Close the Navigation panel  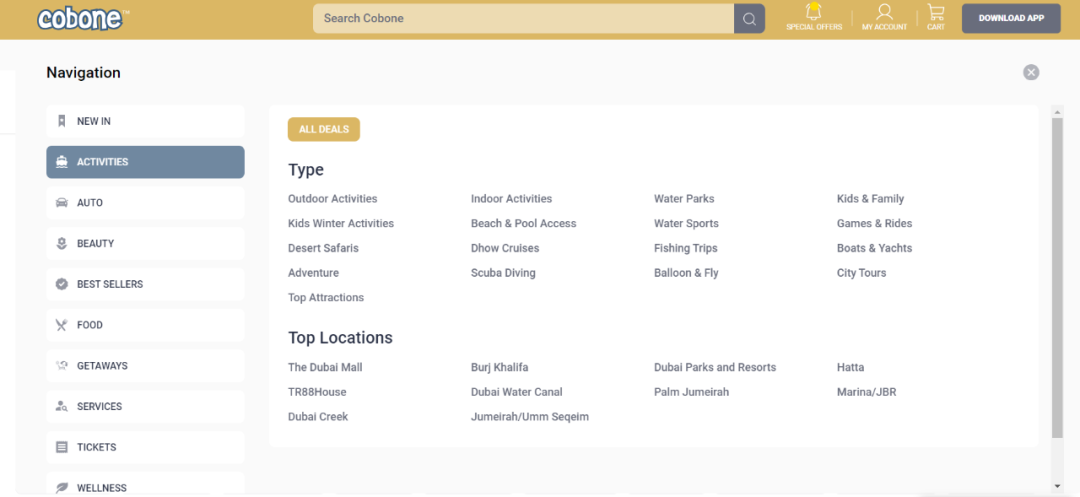(1031, 72)
